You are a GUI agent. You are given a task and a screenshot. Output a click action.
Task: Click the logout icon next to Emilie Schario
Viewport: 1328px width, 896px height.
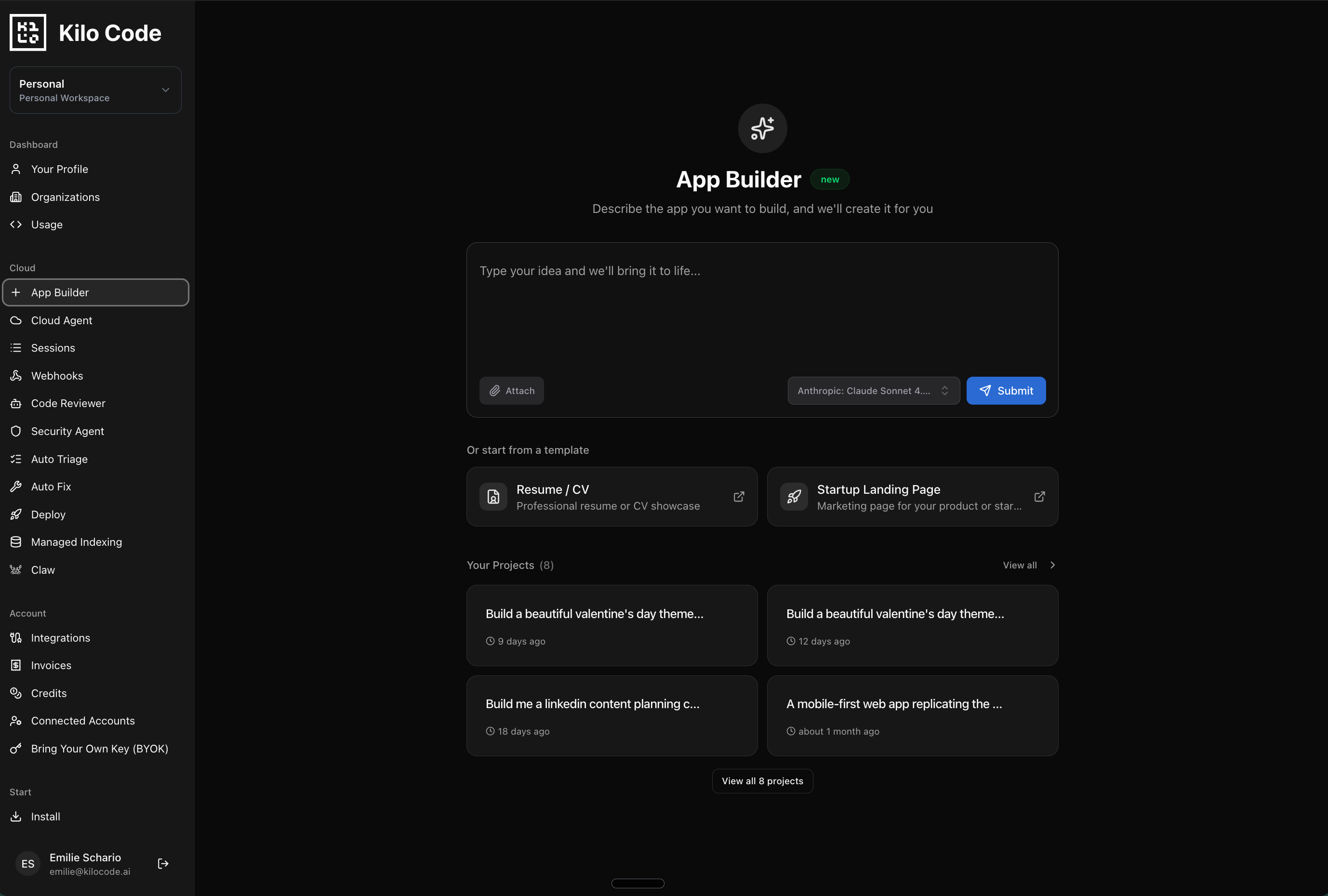point(163,863)
